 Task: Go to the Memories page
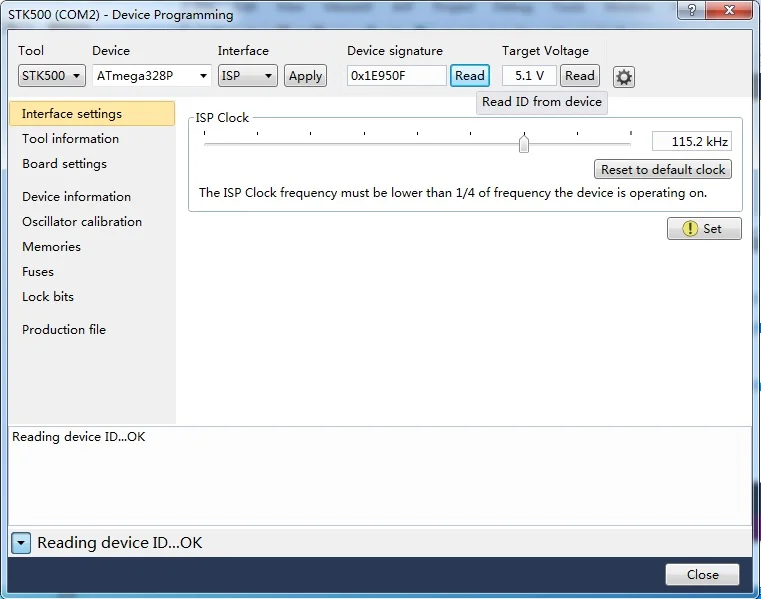[x=51, y=247]
